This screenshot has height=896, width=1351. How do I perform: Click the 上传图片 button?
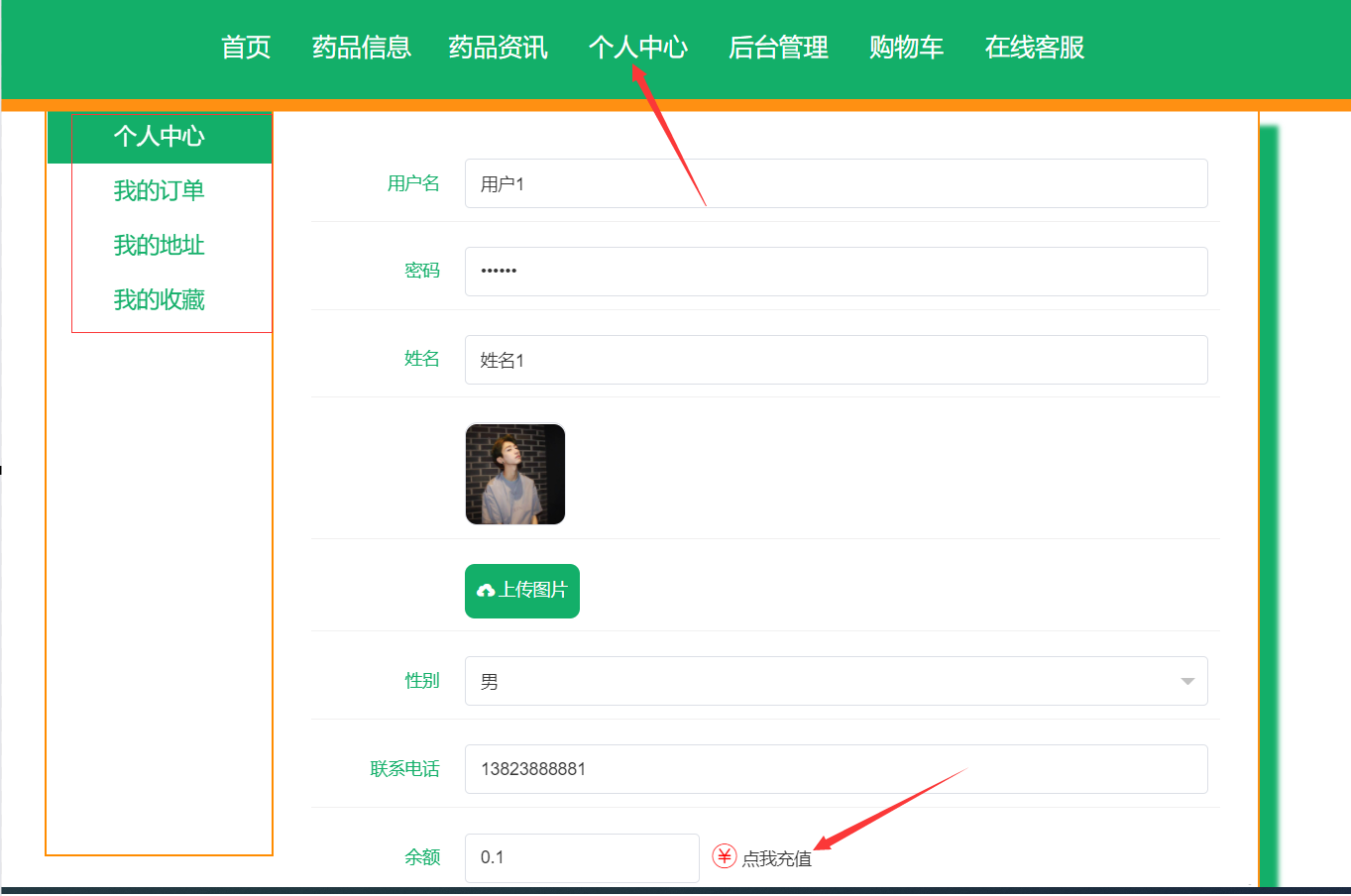coord(522,591)
